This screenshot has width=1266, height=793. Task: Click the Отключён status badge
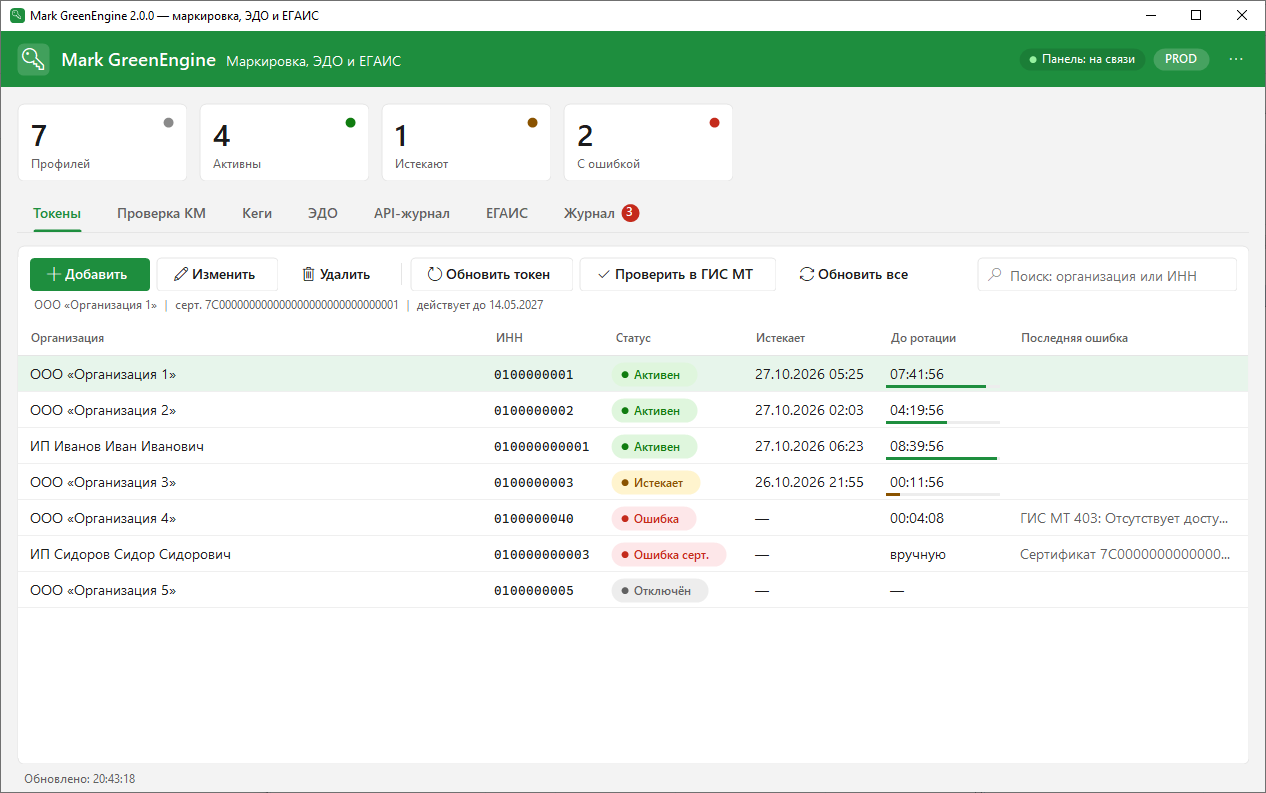click(660, 590)
